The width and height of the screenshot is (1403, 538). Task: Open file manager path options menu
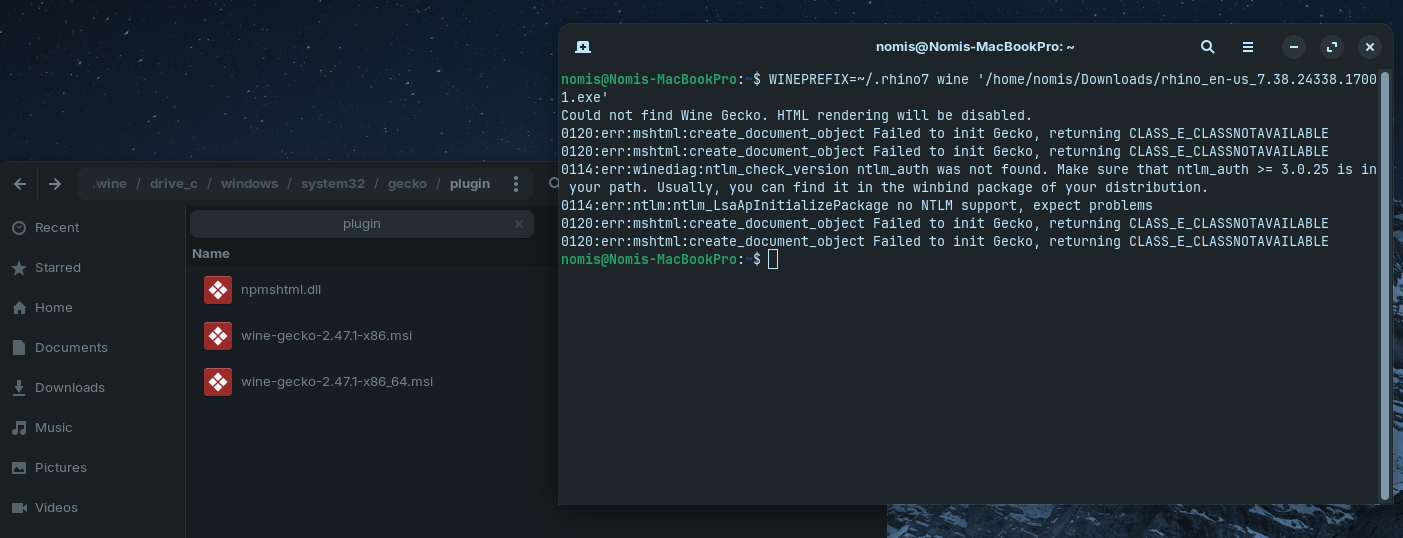[516, 184]
